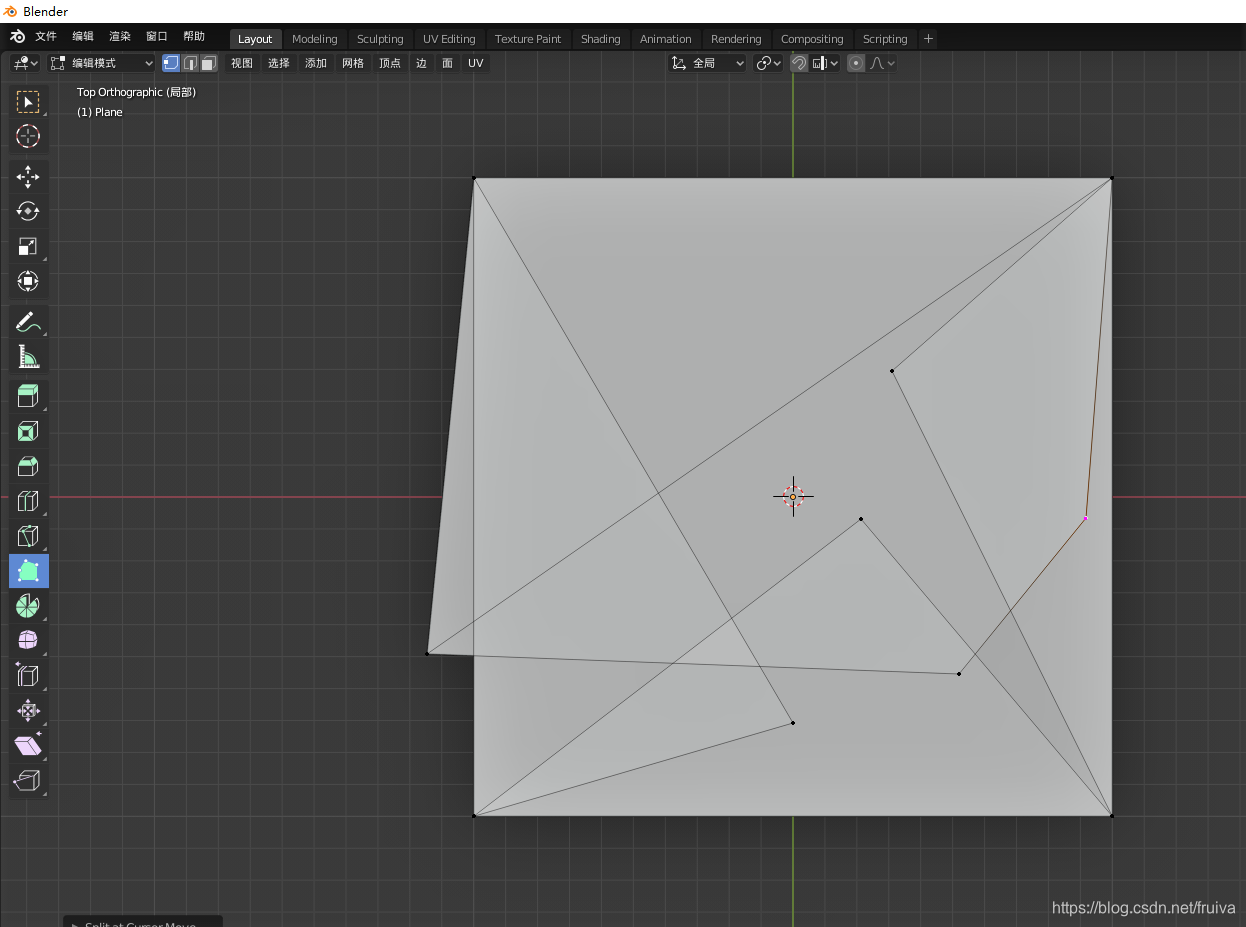Image resolution: width=1246 pixels, height=927 pixels.
Task: Click the 3D cursor in the viewport
Action: [793, 496]
